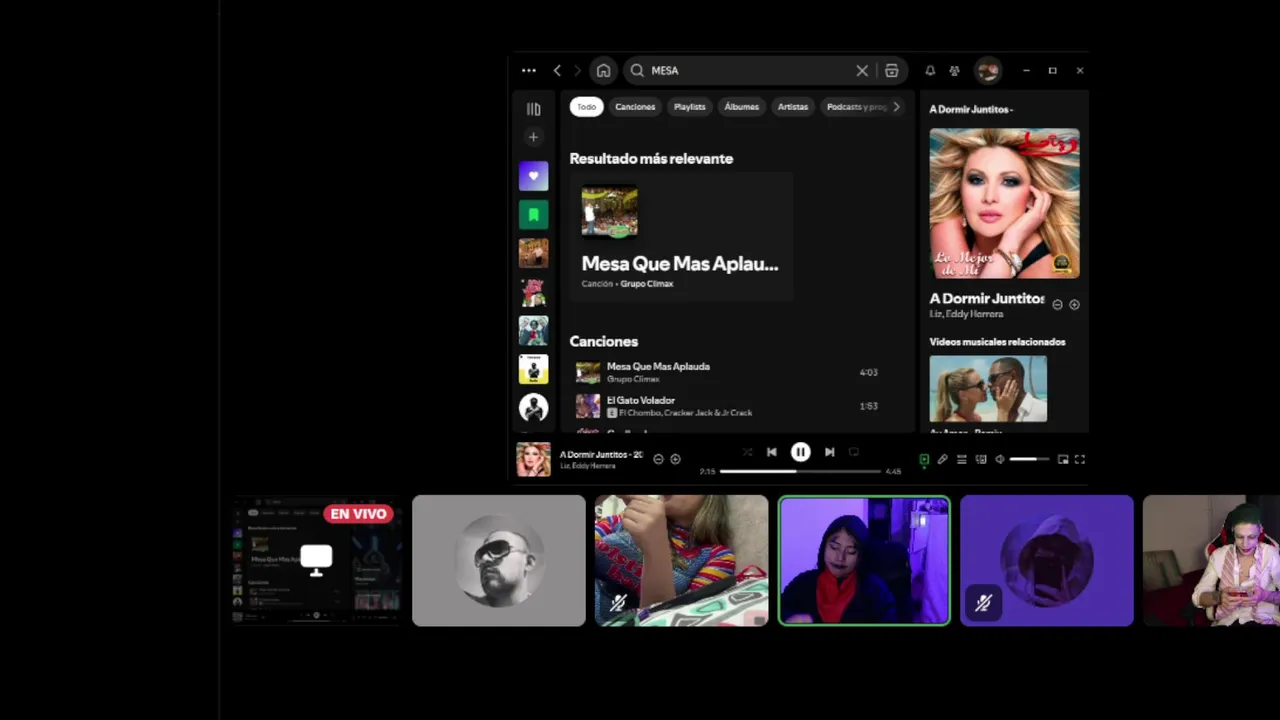Open Grupo Climax under song list
Viewport: 1280px width, 720px height.
click(x=633, y=379)
